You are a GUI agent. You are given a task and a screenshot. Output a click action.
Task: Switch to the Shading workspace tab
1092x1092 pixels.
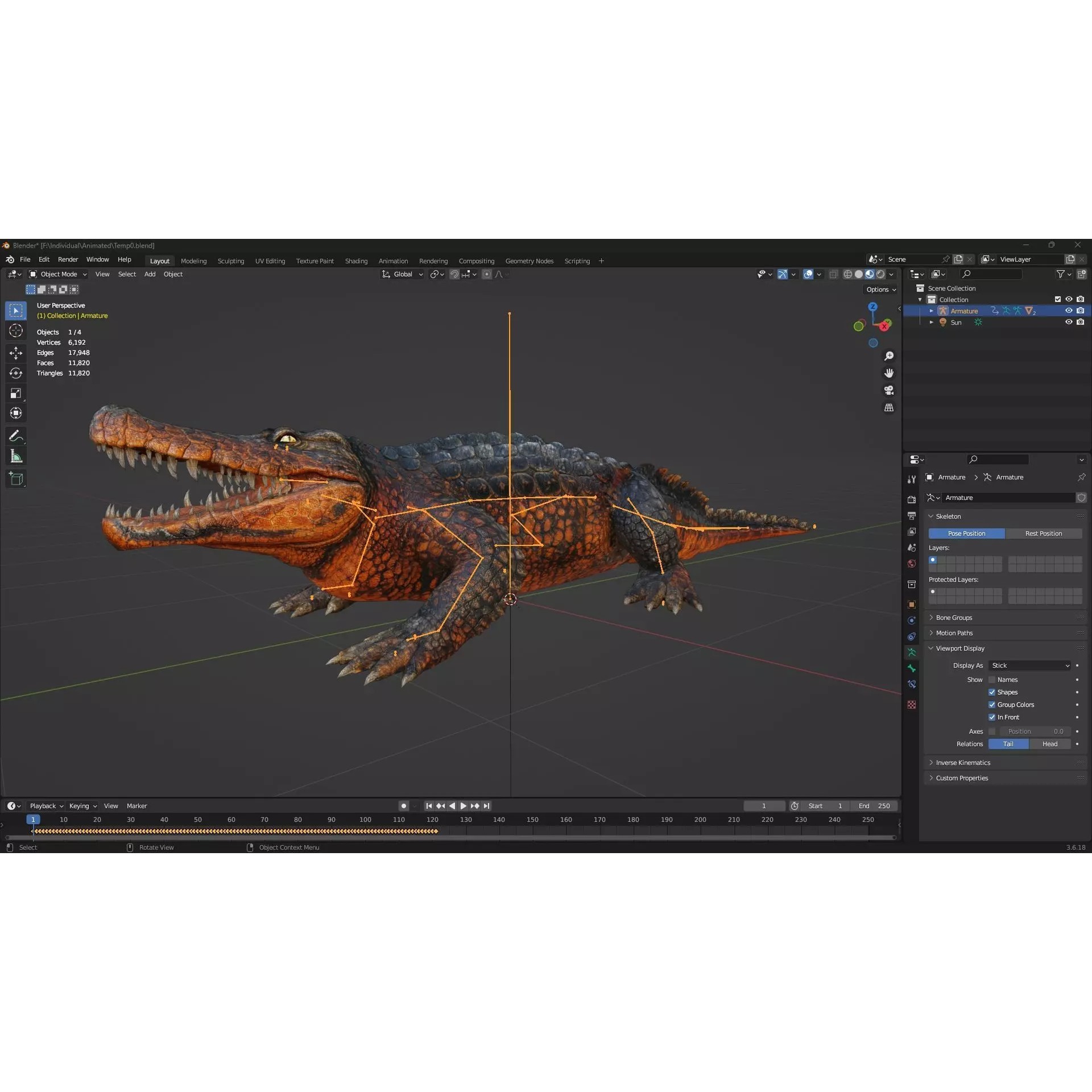point(356,260)
